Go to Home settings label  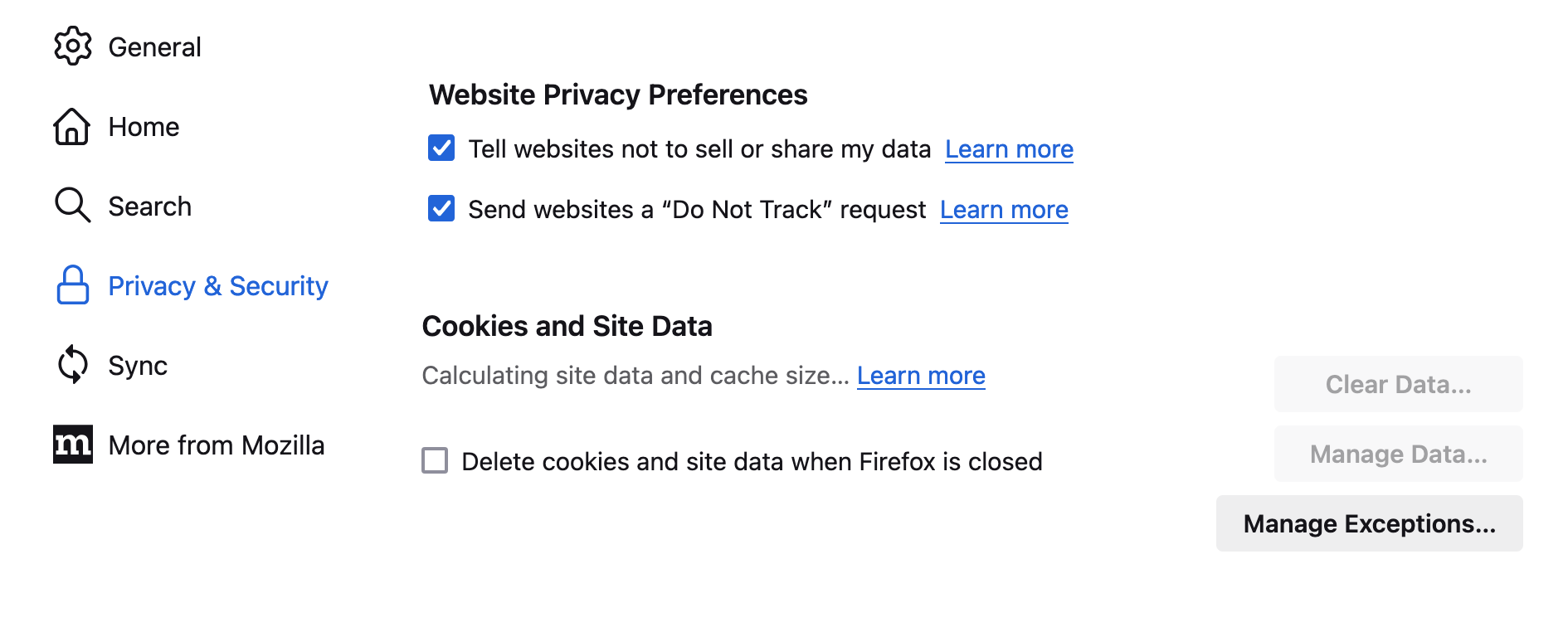point(144,127)
